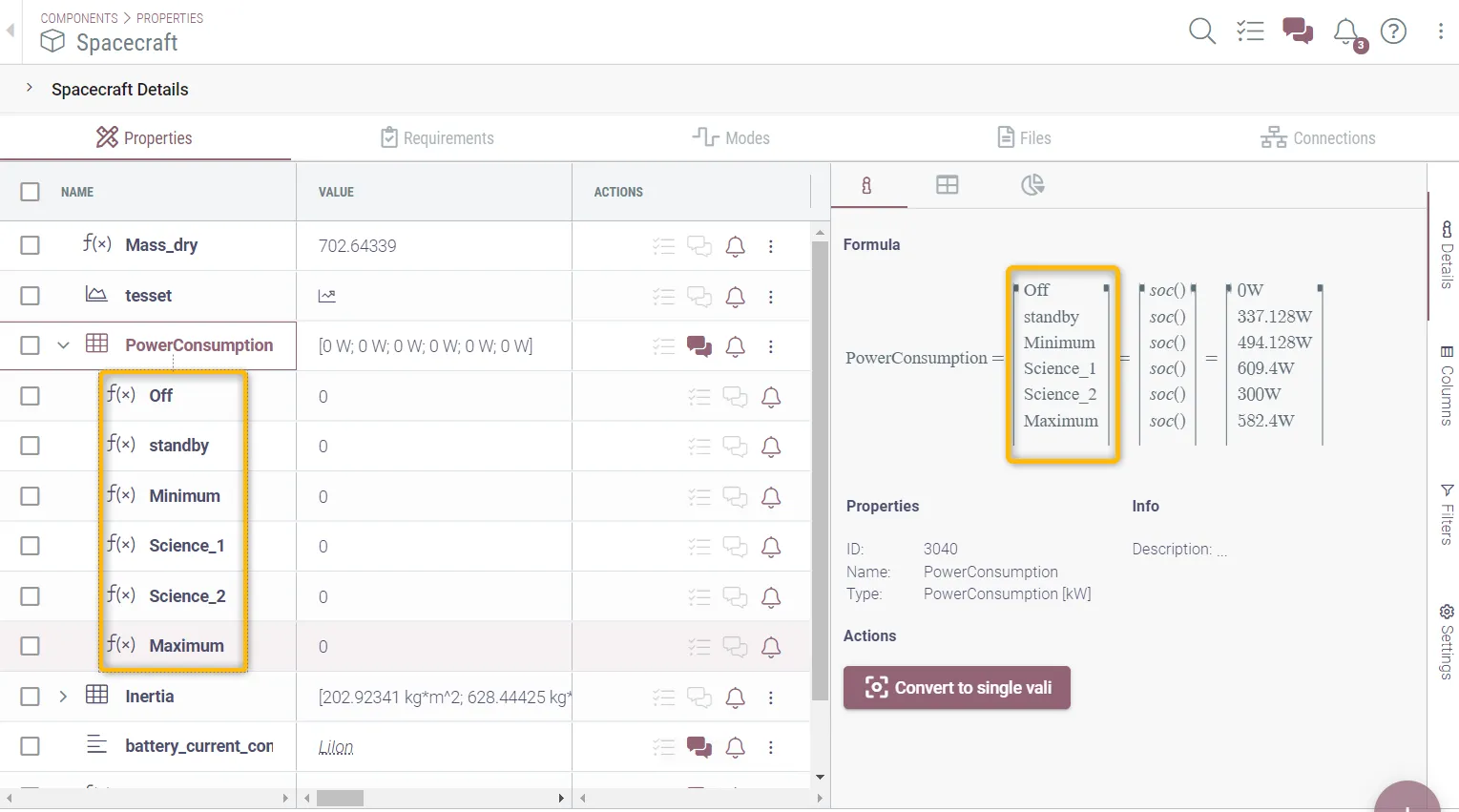The image size is (1459, 812).
Task: Switch to table view icon in detail panel
Action: pyautogui.click(x=947, y=185)
